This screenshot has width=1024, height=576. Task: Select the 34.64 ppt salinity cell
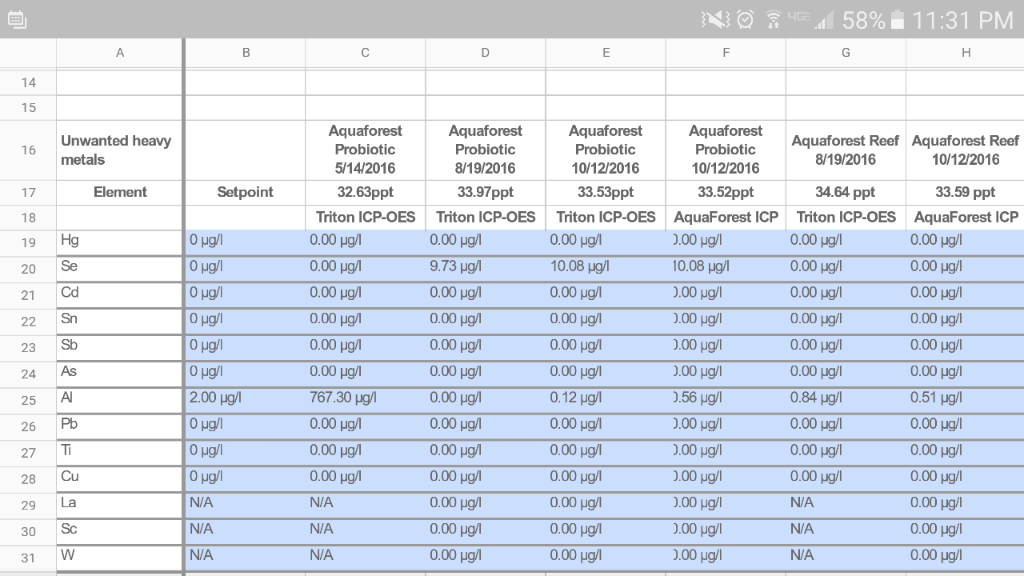[x=845, y=192]
